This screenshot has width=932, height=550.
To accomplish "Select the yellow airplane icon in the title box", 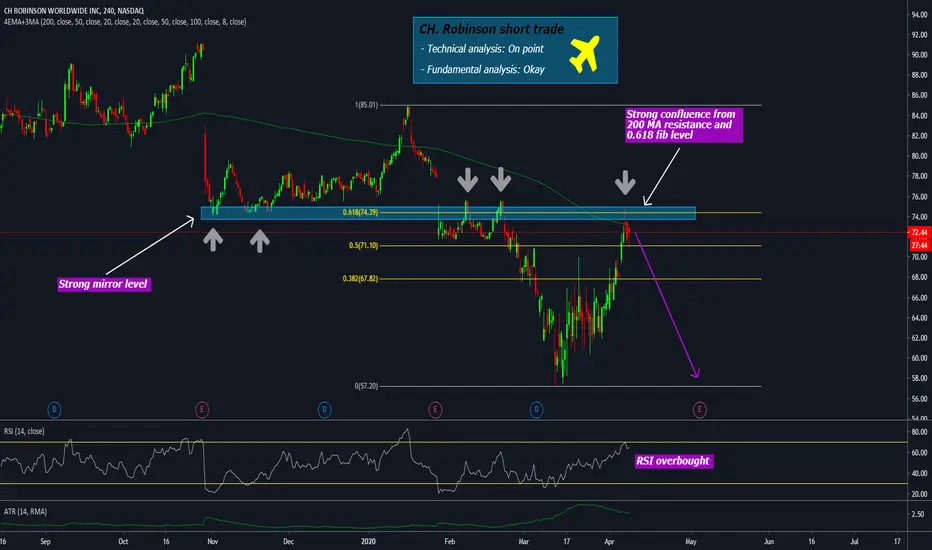I will pos(585,54).
